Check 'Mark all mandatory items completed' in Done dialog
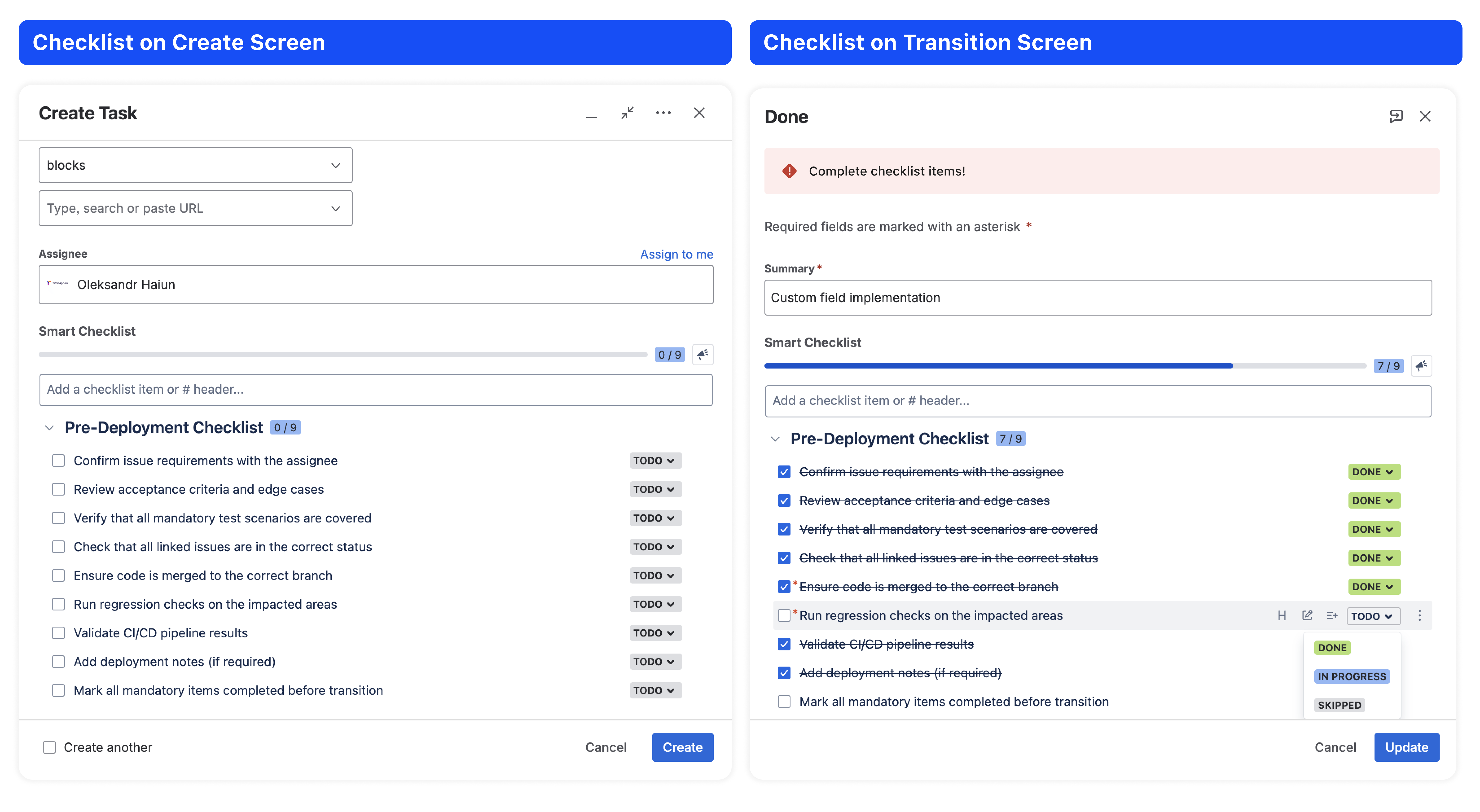The width and height of the screenshot is (1480, 812). [x=784, y=702]
